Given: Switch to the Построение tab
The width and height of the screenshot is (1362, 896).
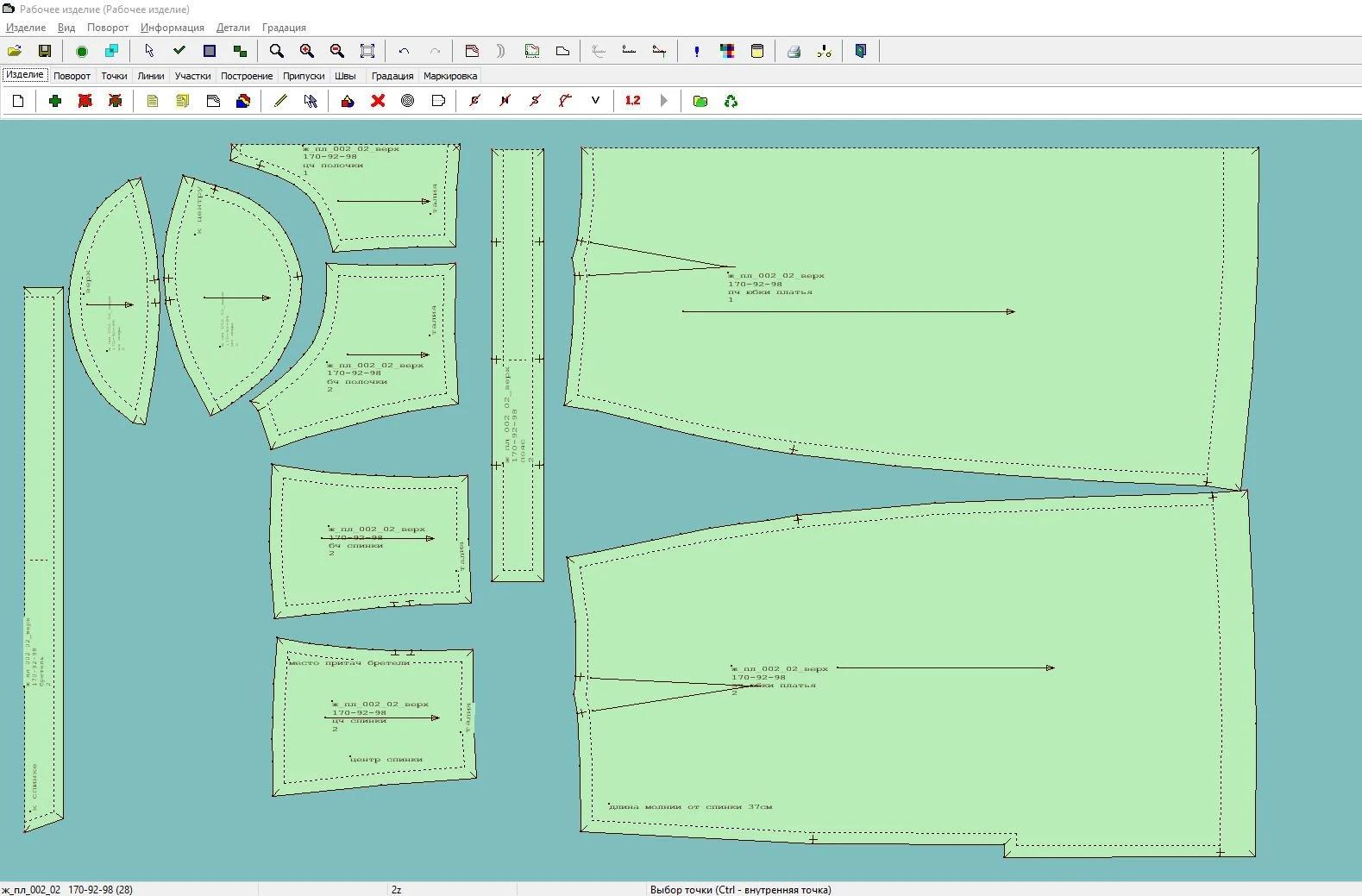Looking at the screenshot, I should (x=247, y=76).
